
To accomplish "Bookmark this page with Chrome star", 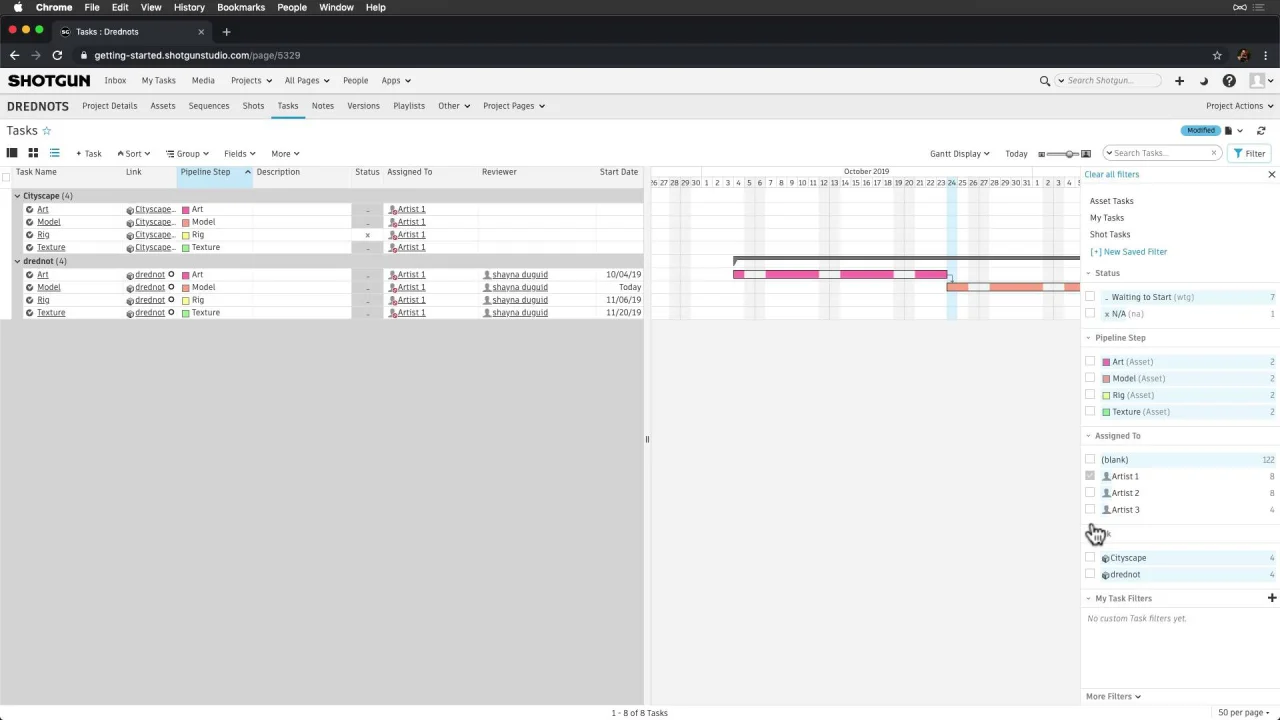I will coord(1217,55).
